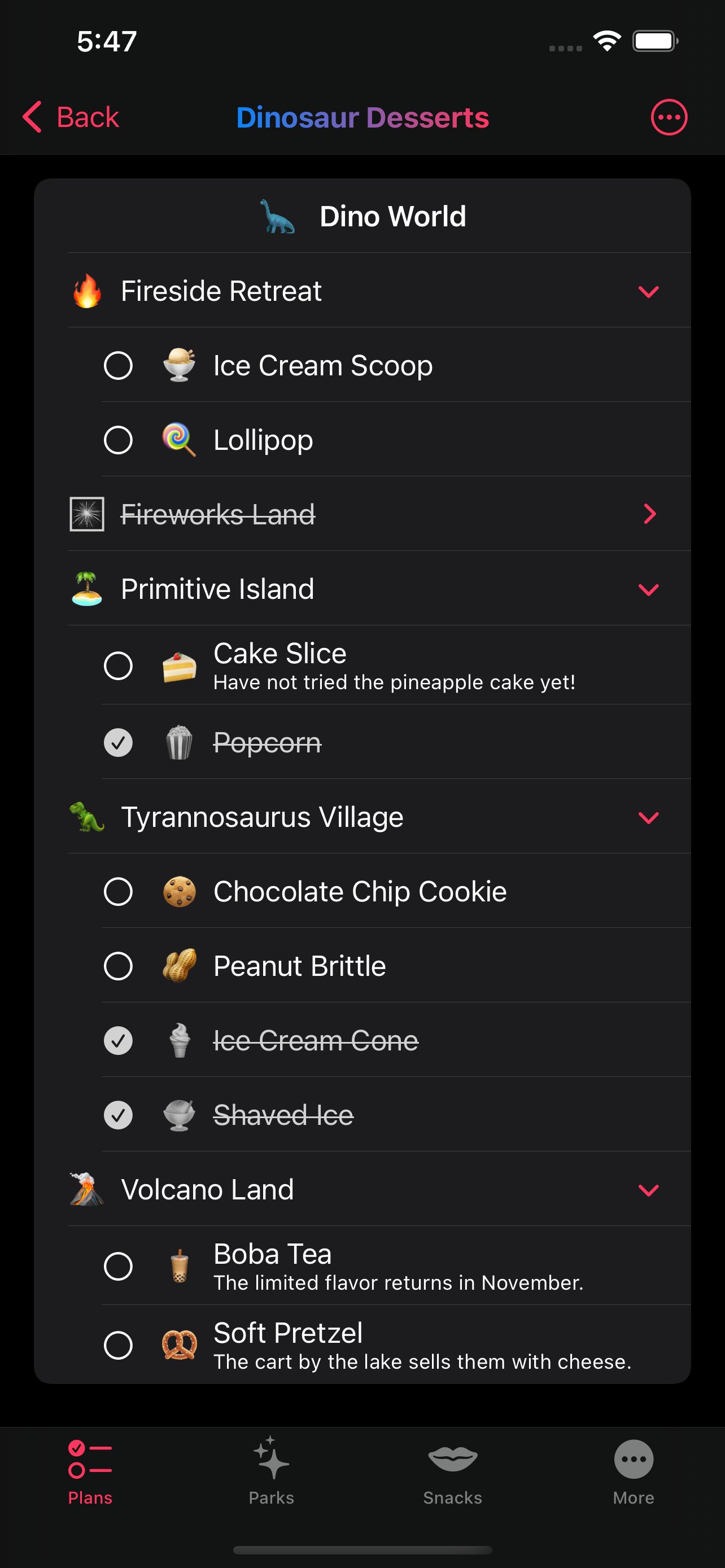Switch to the Snacks tab
Image resolution: width=725 pixels, height=1568 pixels.
tap(452, 1470)
